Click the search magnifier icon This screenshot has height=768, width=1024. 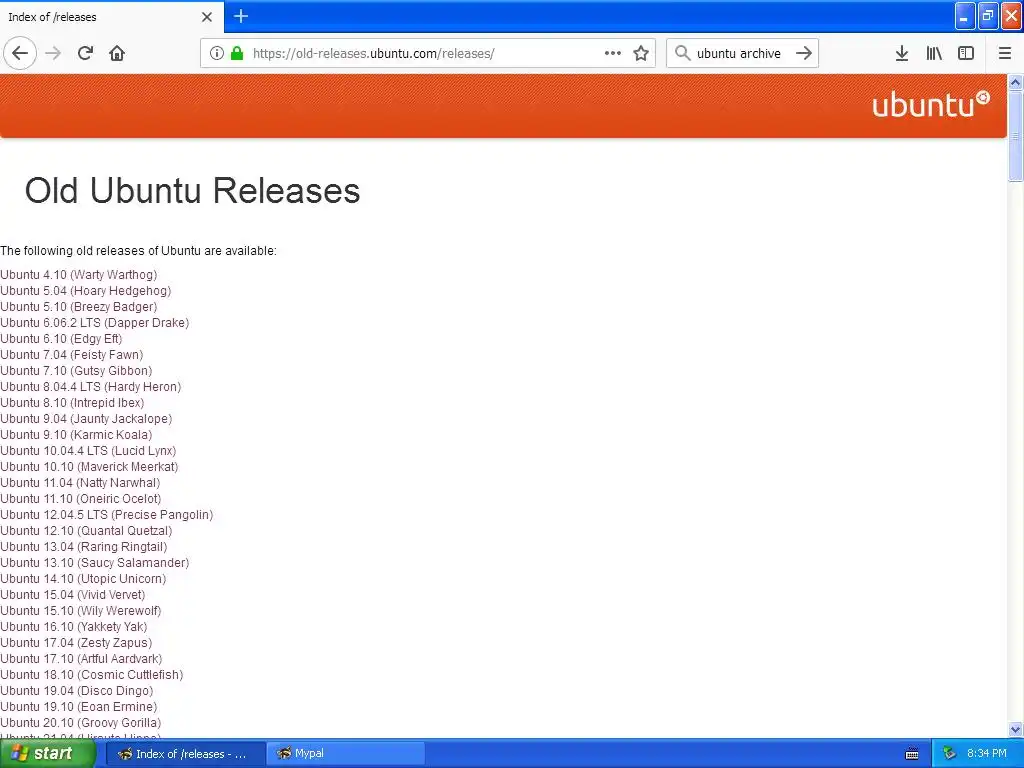pyautogui.click(x=682, y=53)
